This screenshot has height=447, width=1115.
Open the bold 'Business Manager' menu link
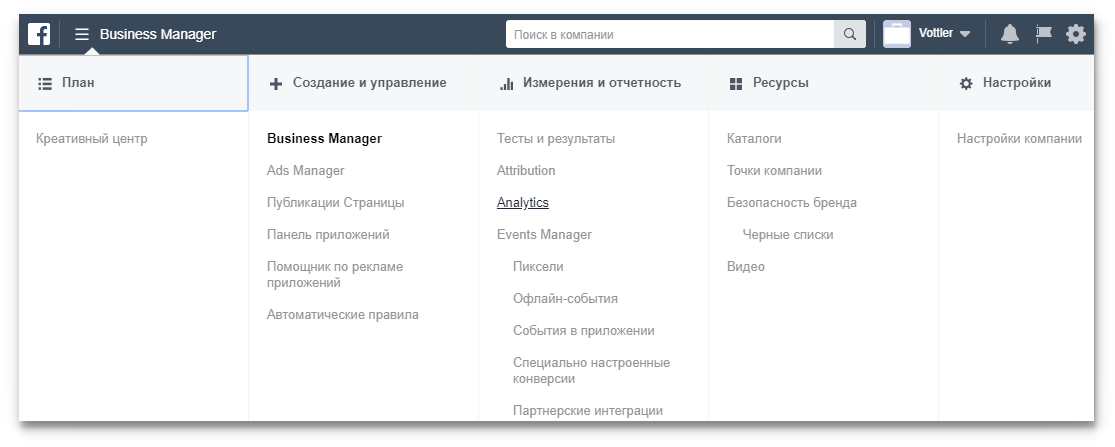point(324,139)
